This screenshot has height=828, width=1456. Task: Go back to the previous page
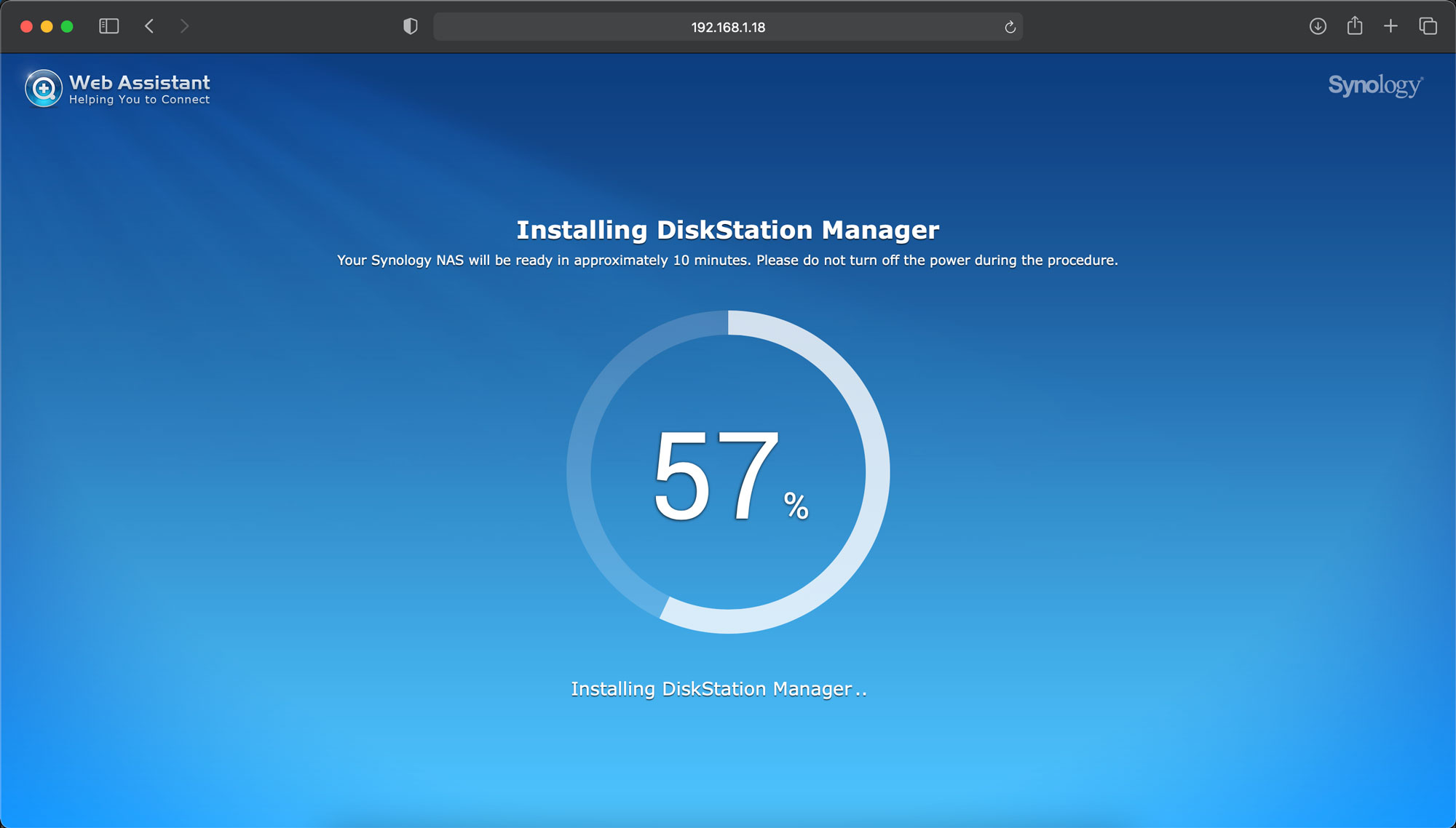[149, 27]
